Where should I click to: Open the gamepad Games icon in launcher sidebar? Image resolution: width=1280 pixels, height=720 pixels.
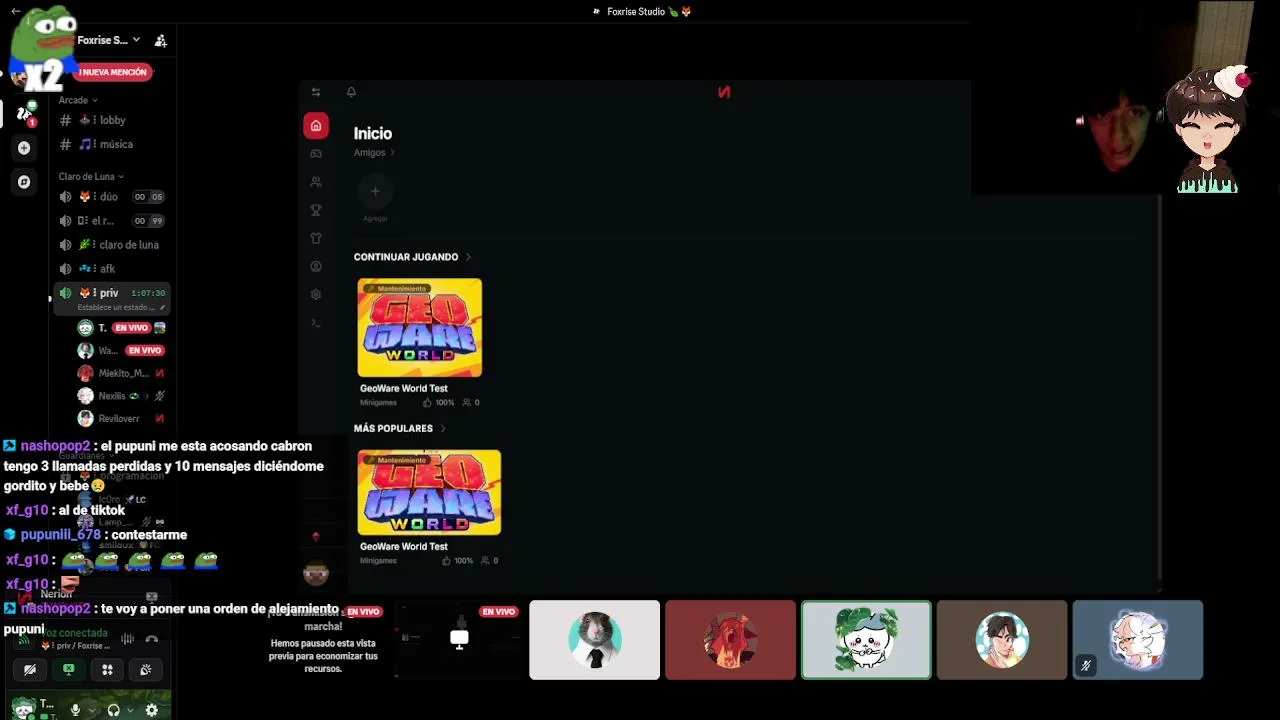point(316,154)
